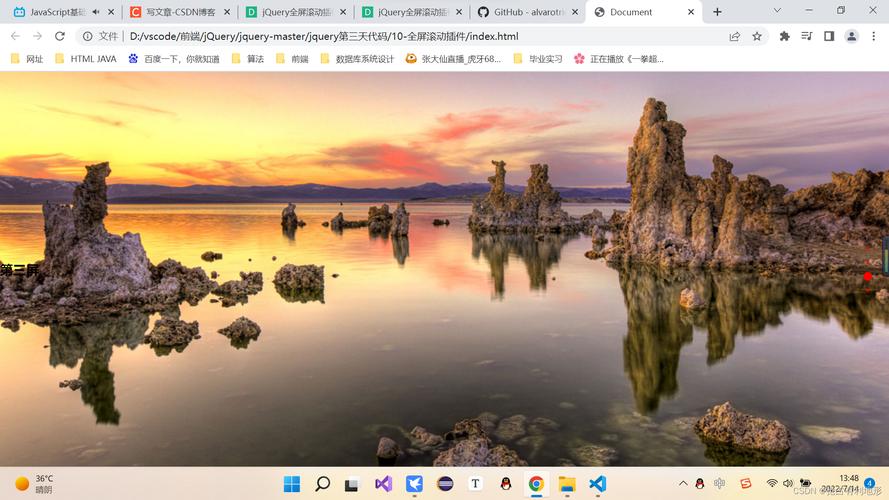The height and width of the screenshot is (500, 889).
Task: Open the blue bird app on the taskbar
Action: 414,484
